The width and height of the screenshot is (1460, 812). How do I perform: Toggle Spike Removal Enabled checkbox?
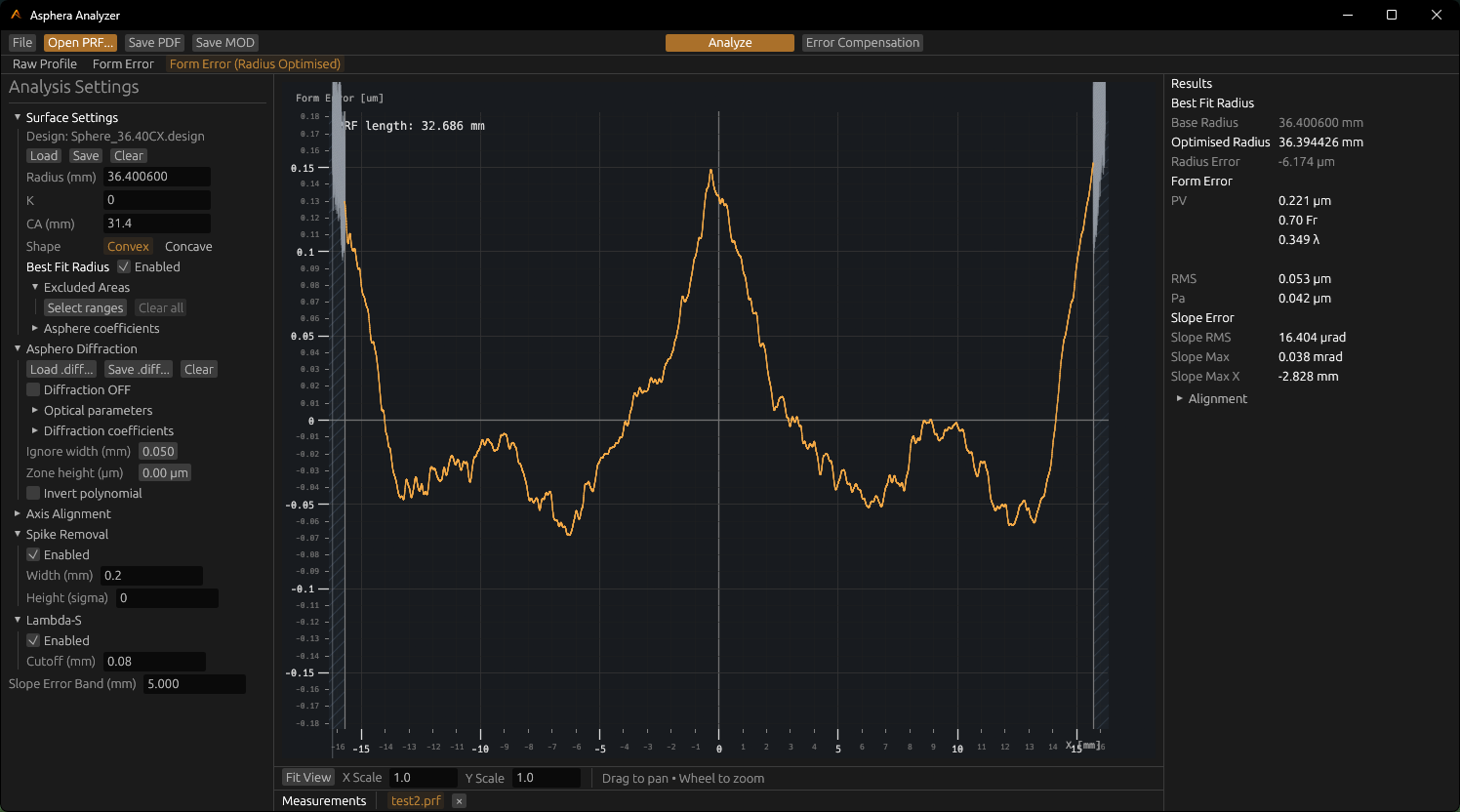tap(33, 554)
